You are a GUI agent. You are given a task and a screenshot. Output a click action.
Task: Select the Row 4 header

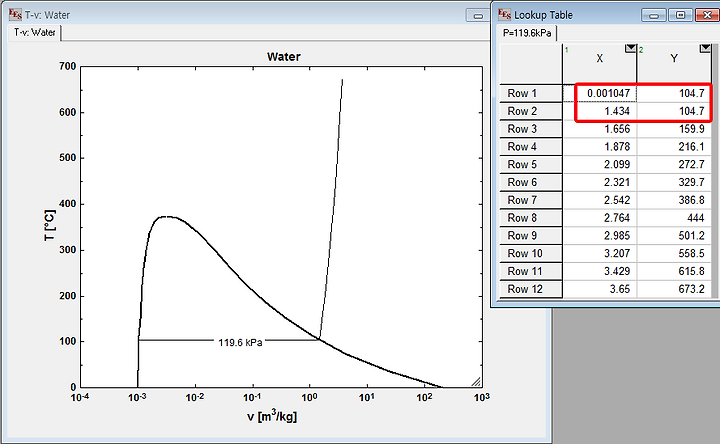pyautogui.click(x=531, y=147)
